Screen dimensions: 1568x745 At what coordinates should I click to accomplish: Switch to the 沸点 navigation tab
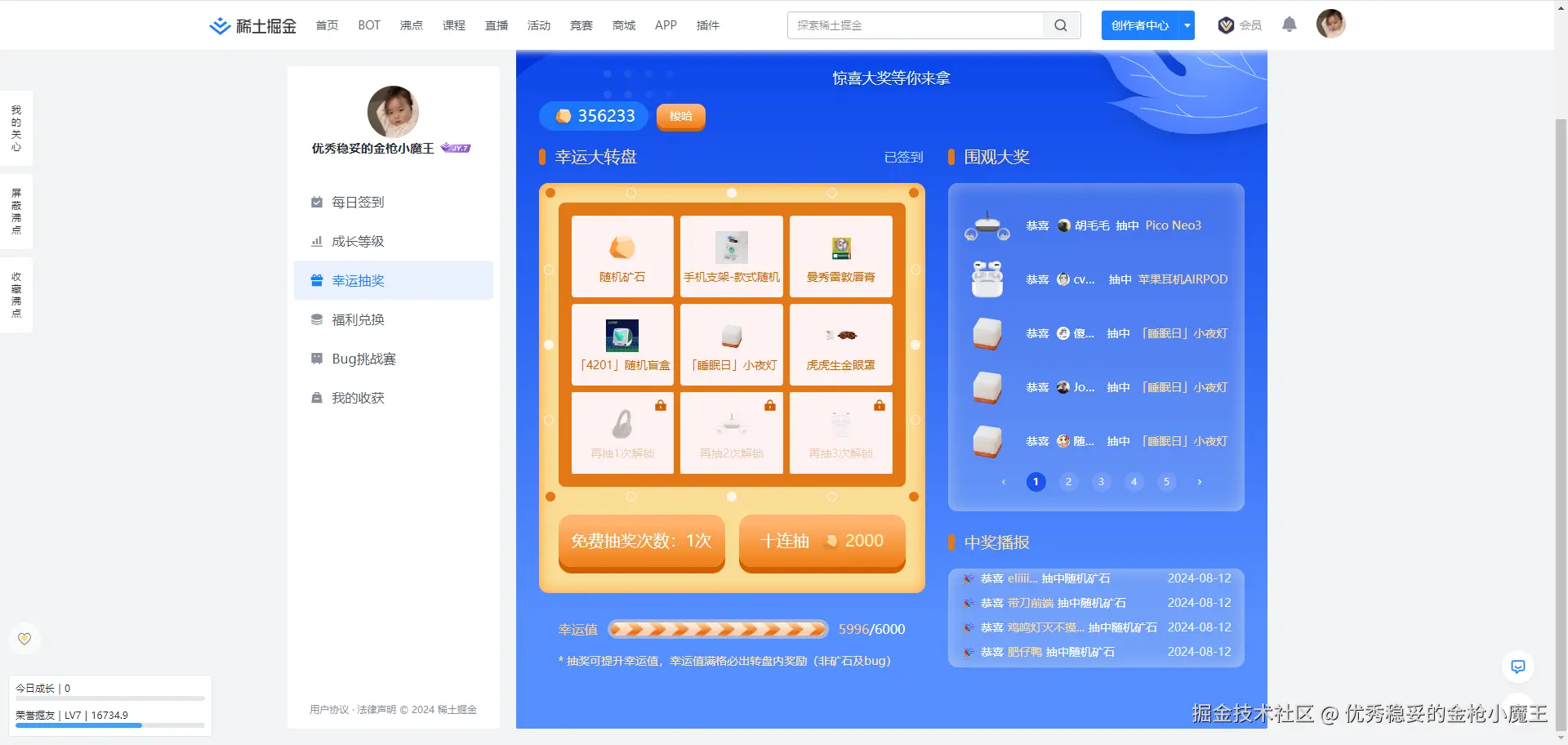point(411,25)
